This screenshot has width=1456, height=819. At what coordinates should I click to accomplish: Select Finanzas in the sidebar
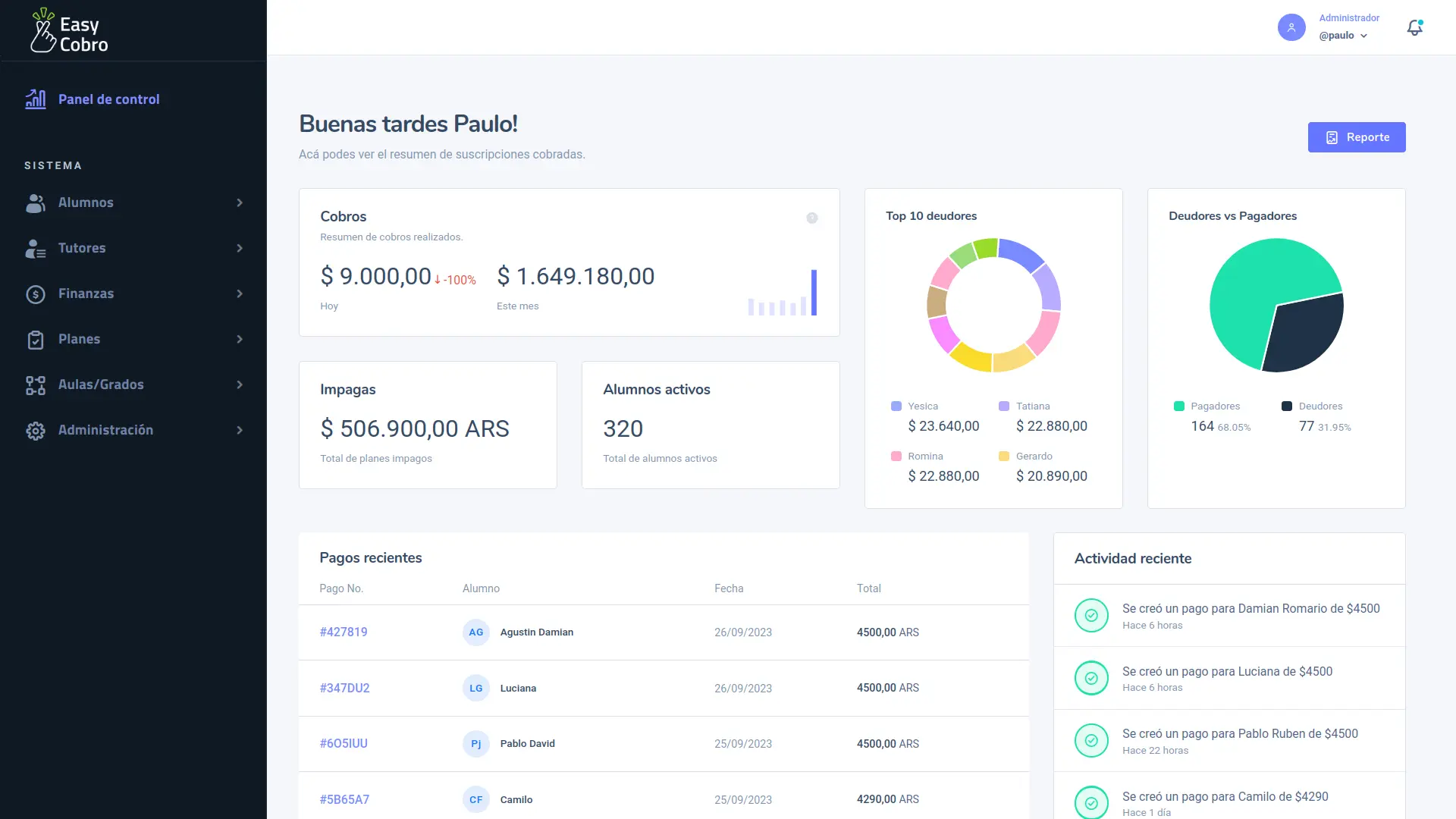133,294
